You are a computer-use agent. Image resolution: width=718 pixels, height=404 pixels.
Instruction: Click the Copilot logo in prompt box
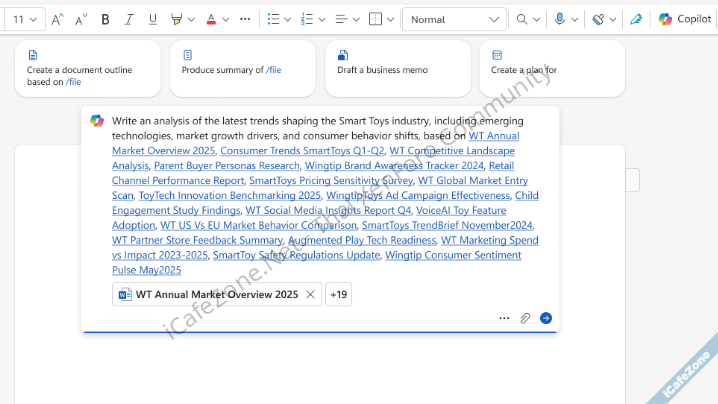(97, 121)
